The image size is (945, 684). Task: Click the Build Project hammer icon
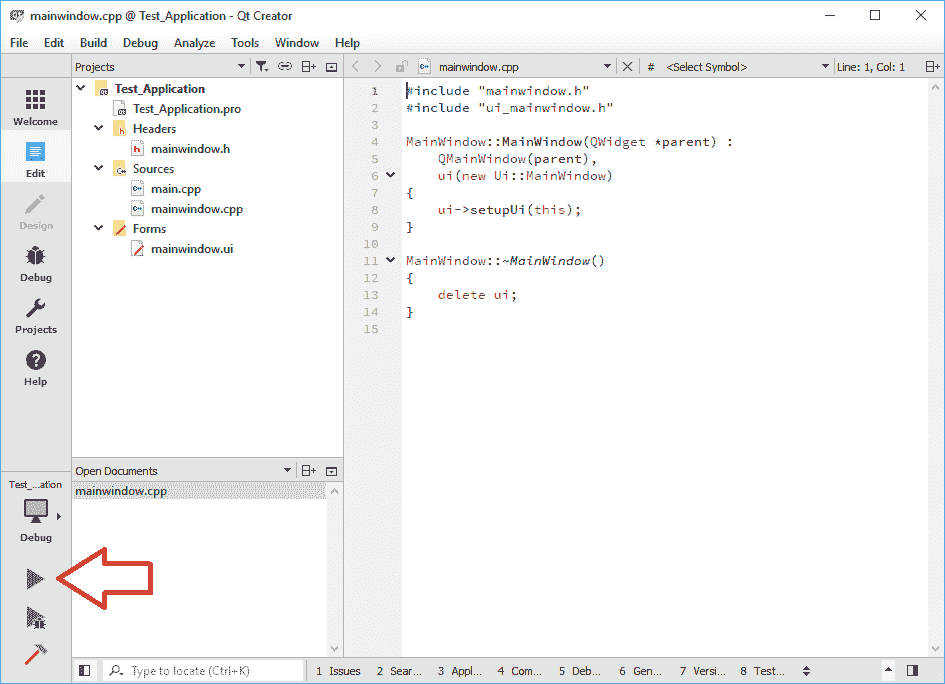[35, 655]
